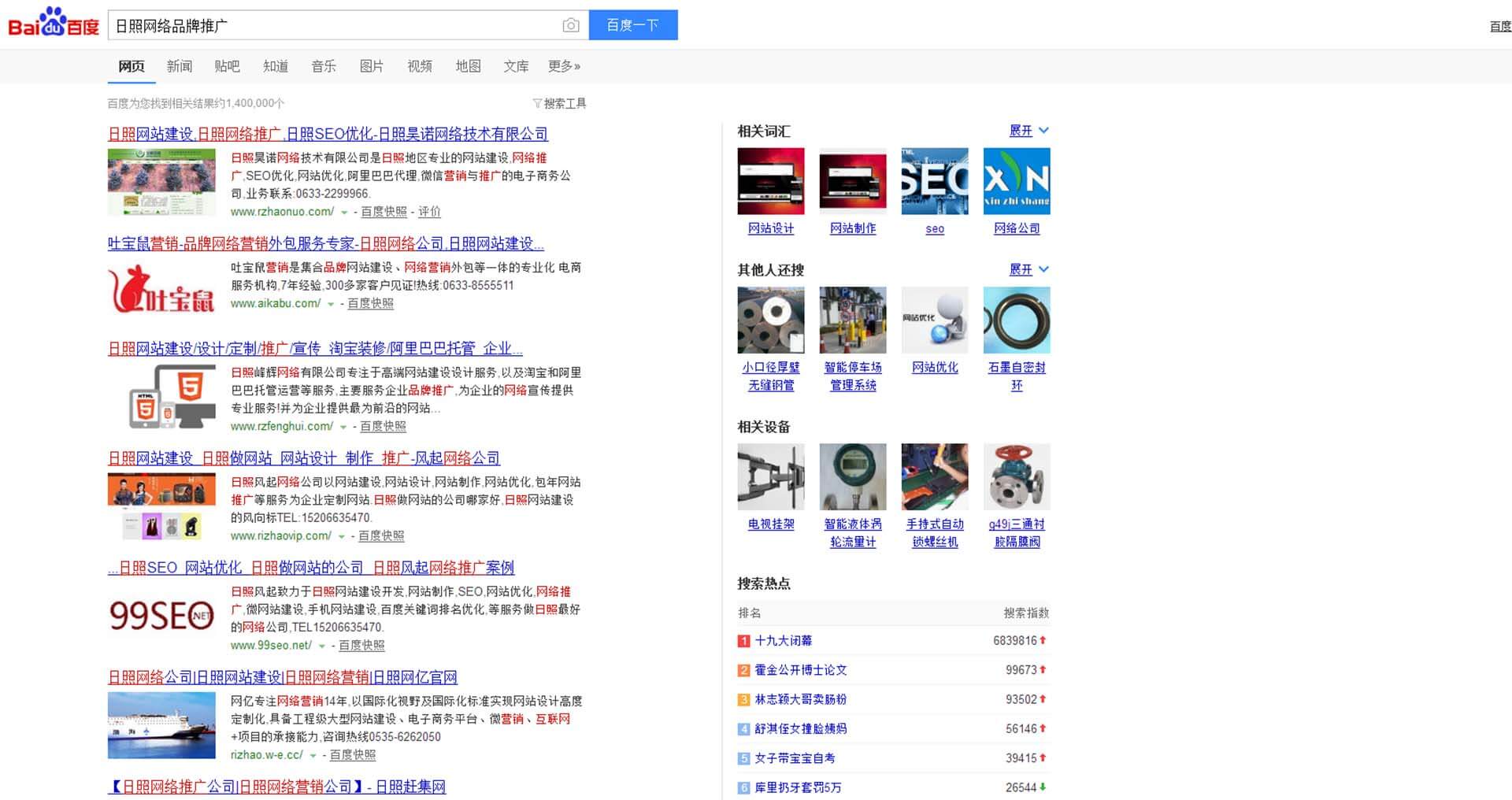Click the 99SEO logo thumbnail

click(x=161, y=615)
